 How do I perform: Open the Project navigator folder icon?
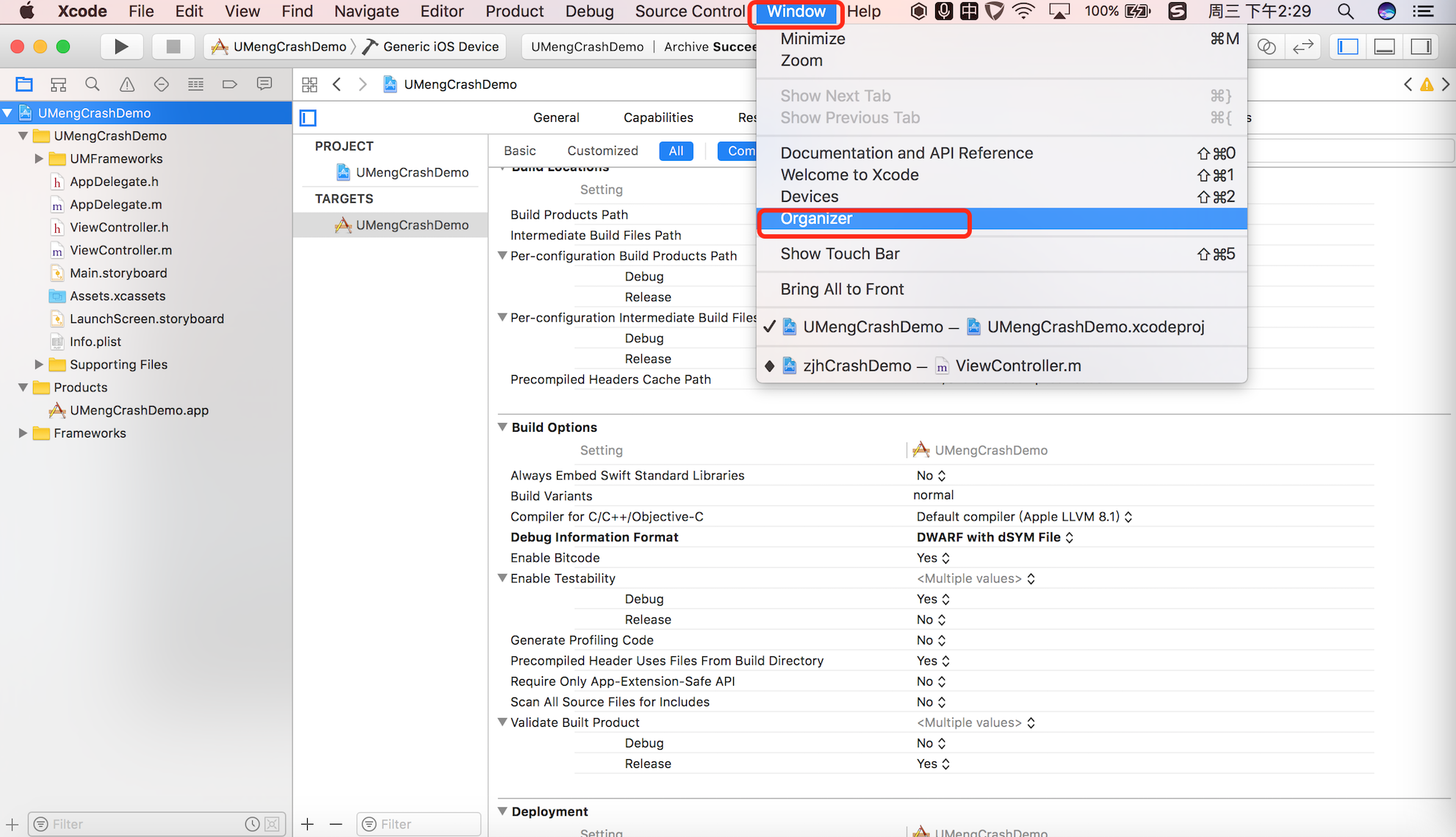24,84
